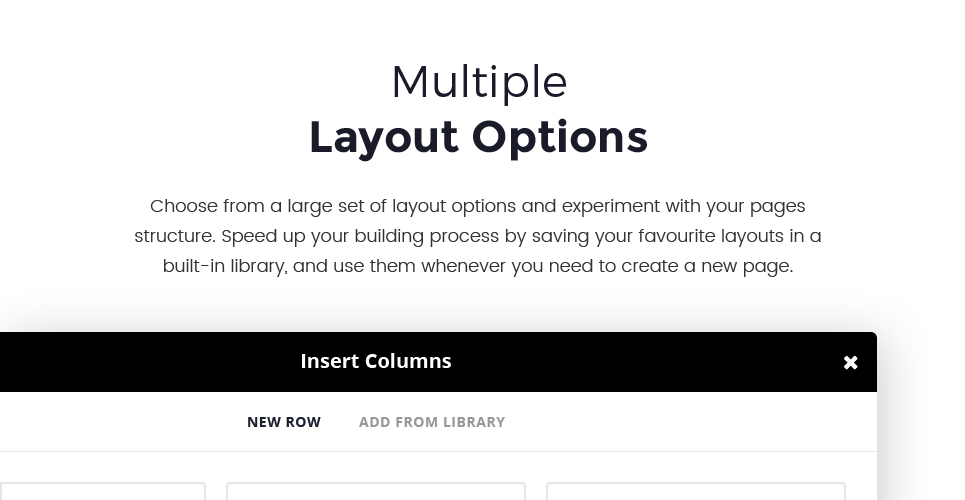Screen dimensions: 965x500
Task: Click the paragraph line starting with Choose
Action: click(478, 207)
